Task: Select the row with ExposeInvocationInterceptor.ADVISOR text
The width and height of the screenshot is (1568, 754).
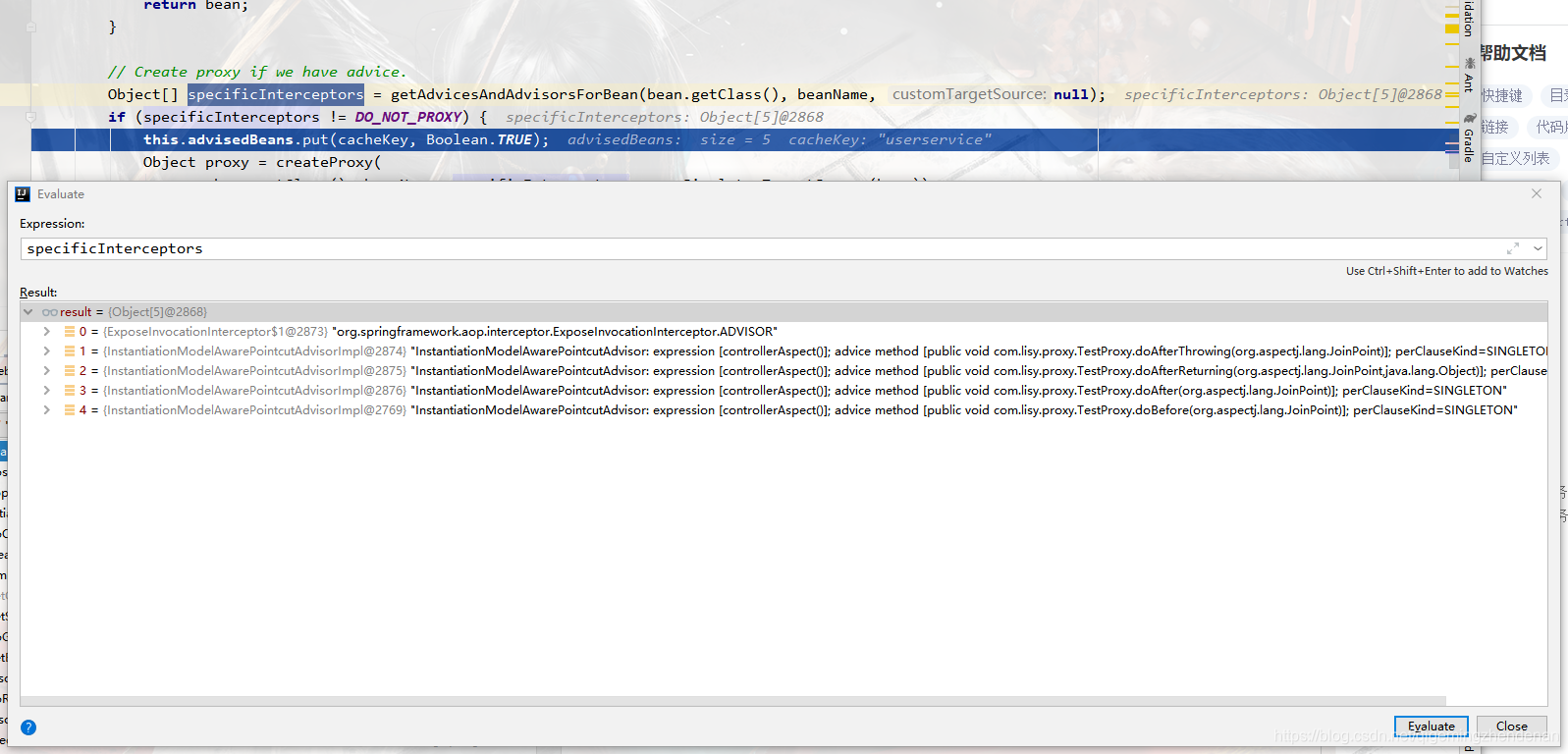Action: [784, 332]
